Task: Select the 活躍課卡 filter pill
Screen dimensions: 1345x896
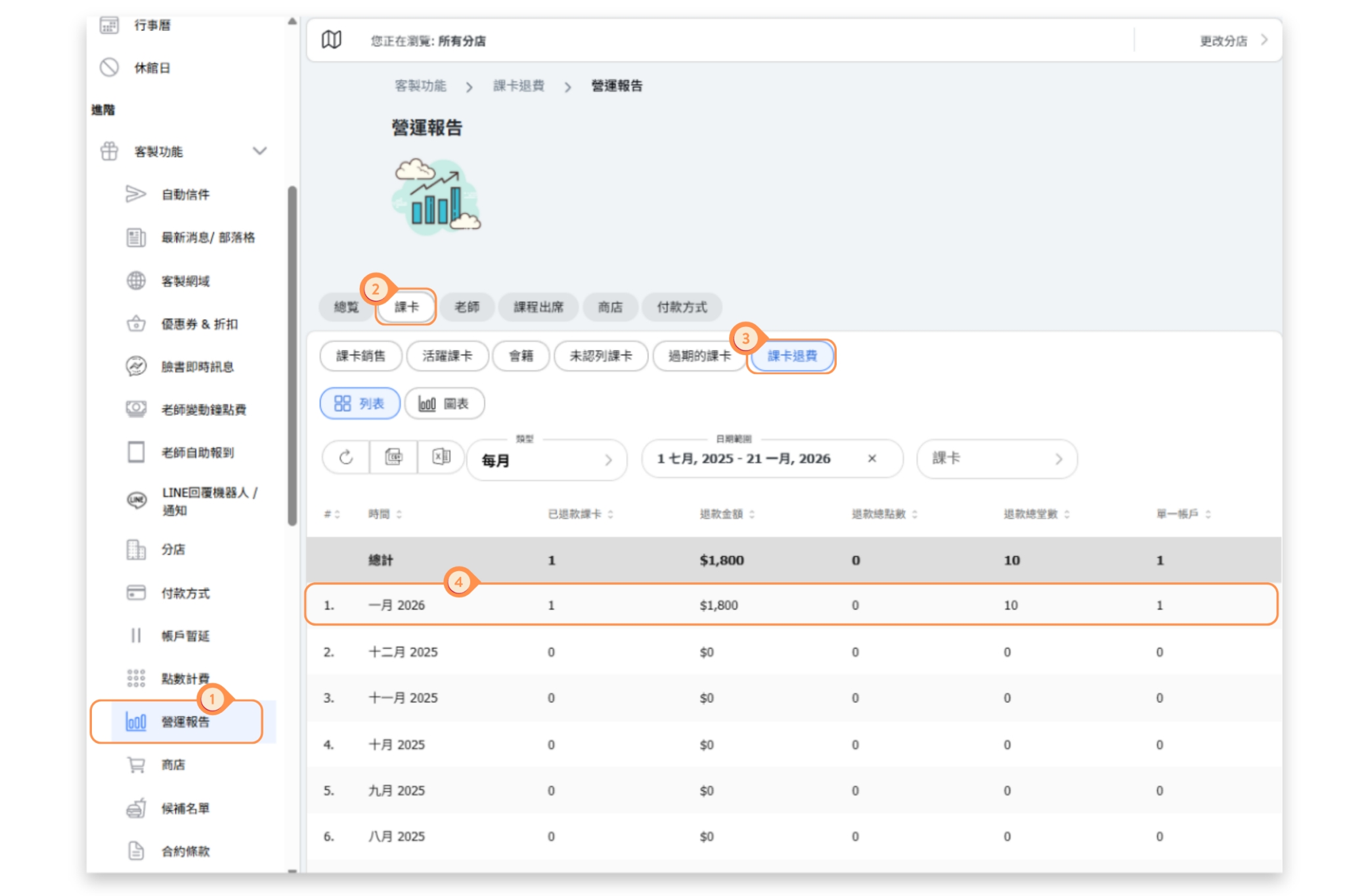Action: click(447, 356)
